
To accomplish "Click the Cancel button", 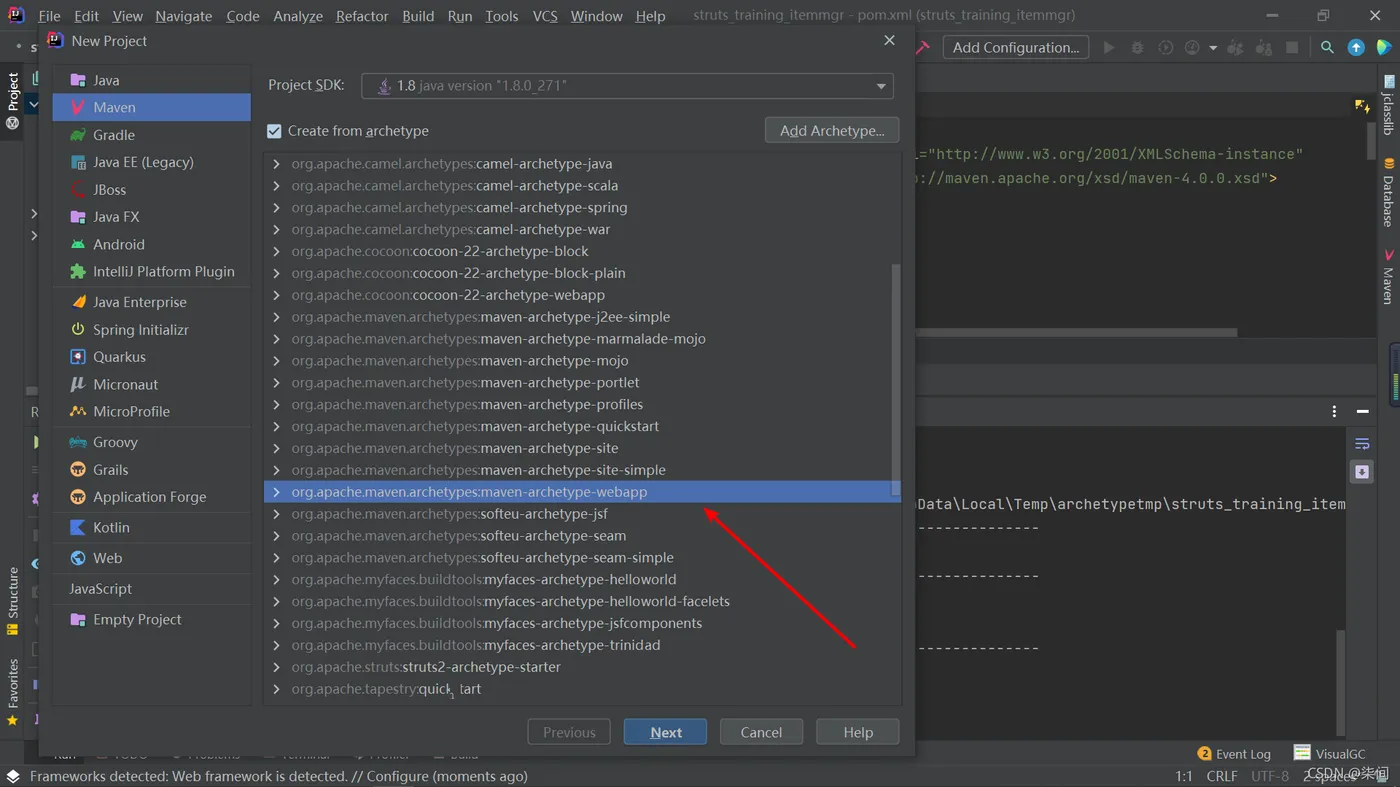I will click(761, 732).
